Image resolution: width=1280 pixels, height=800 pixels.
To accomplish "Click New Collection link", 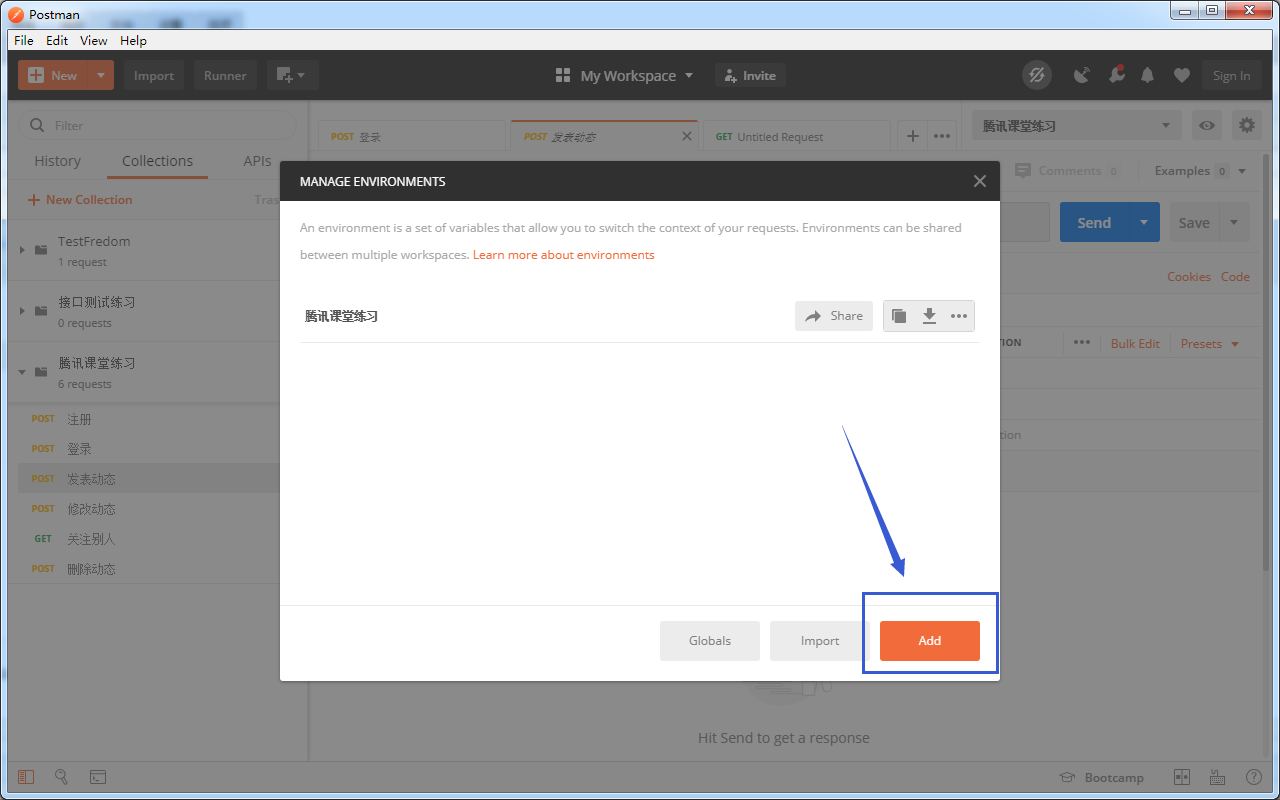I will 80,200.
